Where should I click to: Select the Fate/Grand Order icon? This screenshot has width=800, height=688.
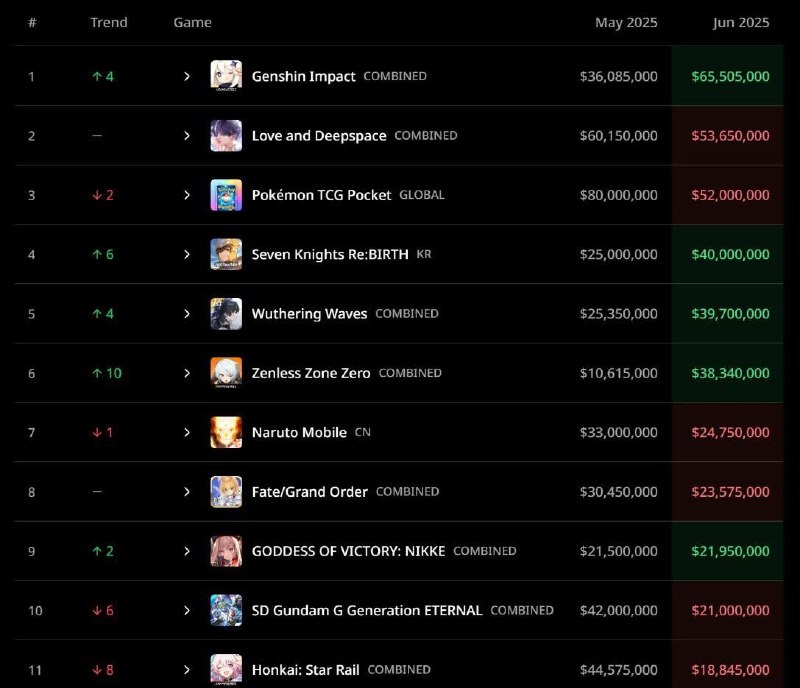(x=226, y=492)
